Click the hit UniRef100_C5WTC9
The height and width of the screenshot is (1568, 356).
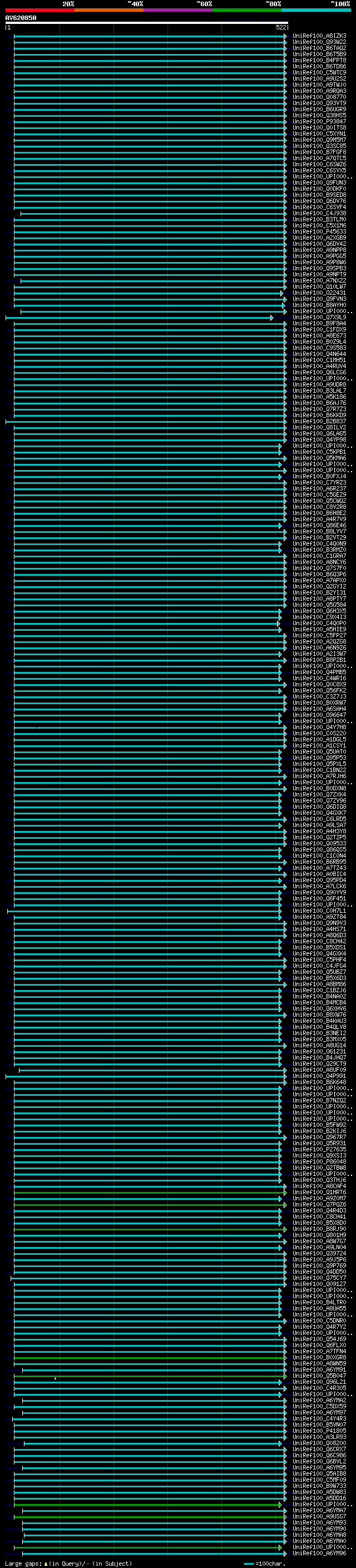coord(319,72)
